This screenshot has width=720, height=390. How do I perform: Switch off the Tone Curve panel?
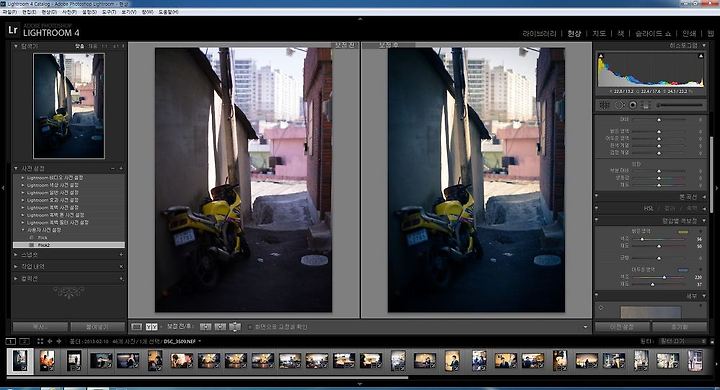tap(597, 197)
